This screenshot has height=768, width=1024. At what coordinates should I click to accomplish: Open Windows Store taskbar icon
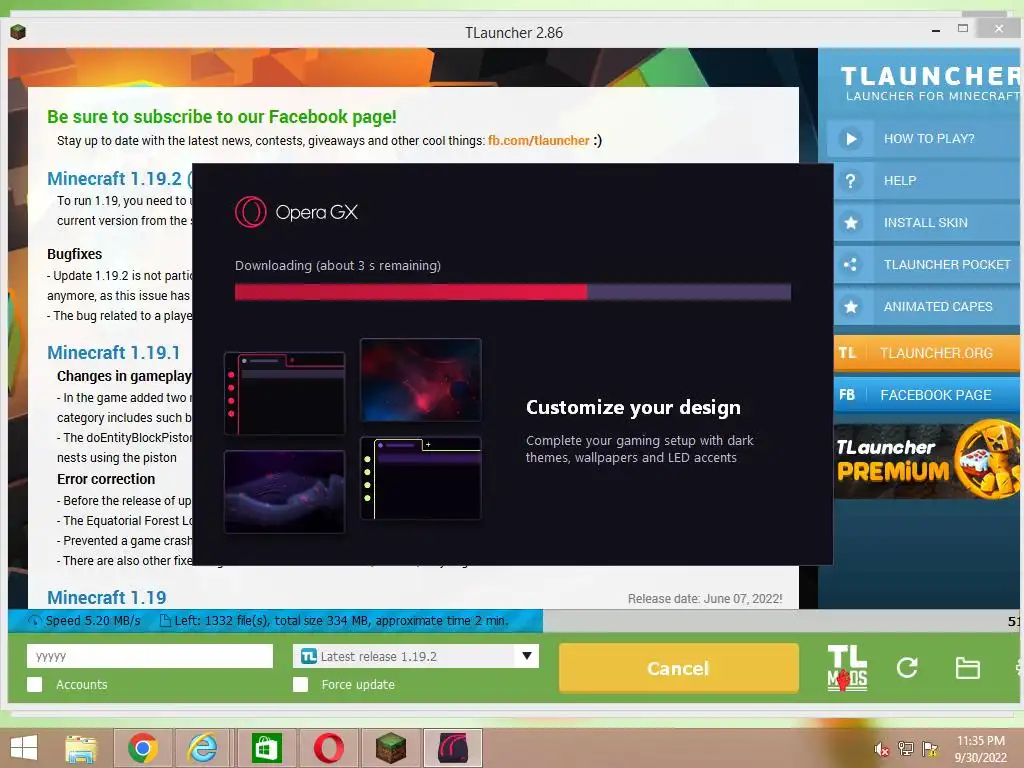(x=266, y=748)
